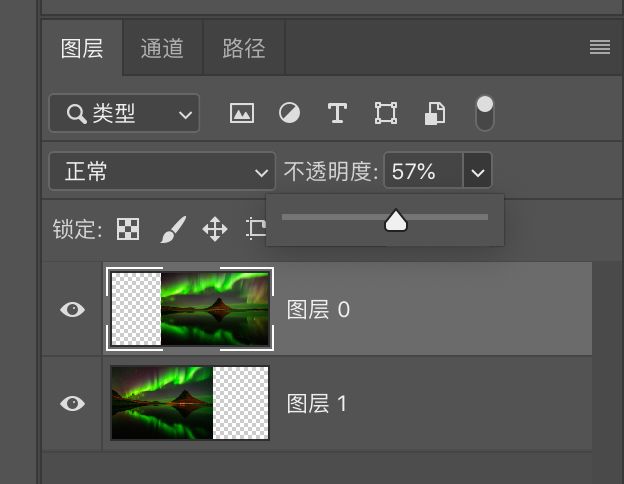Viewport: 624px width, 484px height.
Task: Filter by type layers T icon
Action: pyautogui.click(x=337, y=113)
